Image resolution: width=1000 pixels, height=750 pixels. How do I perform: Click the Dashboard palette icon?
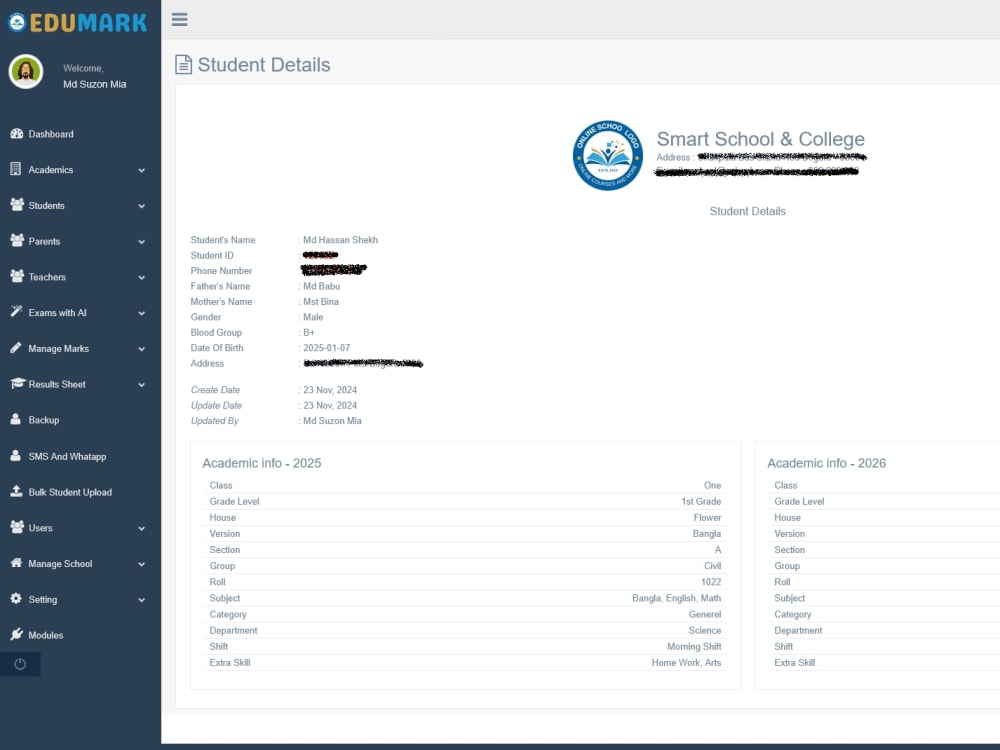click(x=17, y=134)
